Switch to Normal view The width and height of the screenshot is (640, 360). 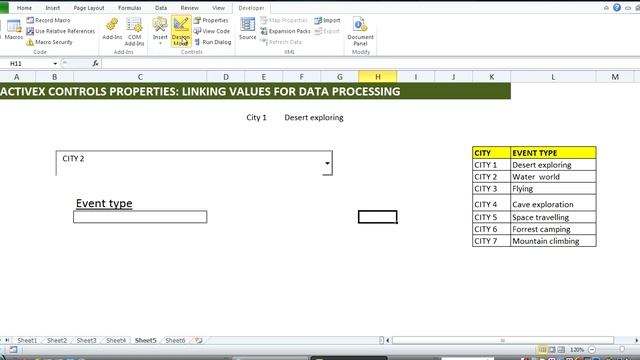542,350
